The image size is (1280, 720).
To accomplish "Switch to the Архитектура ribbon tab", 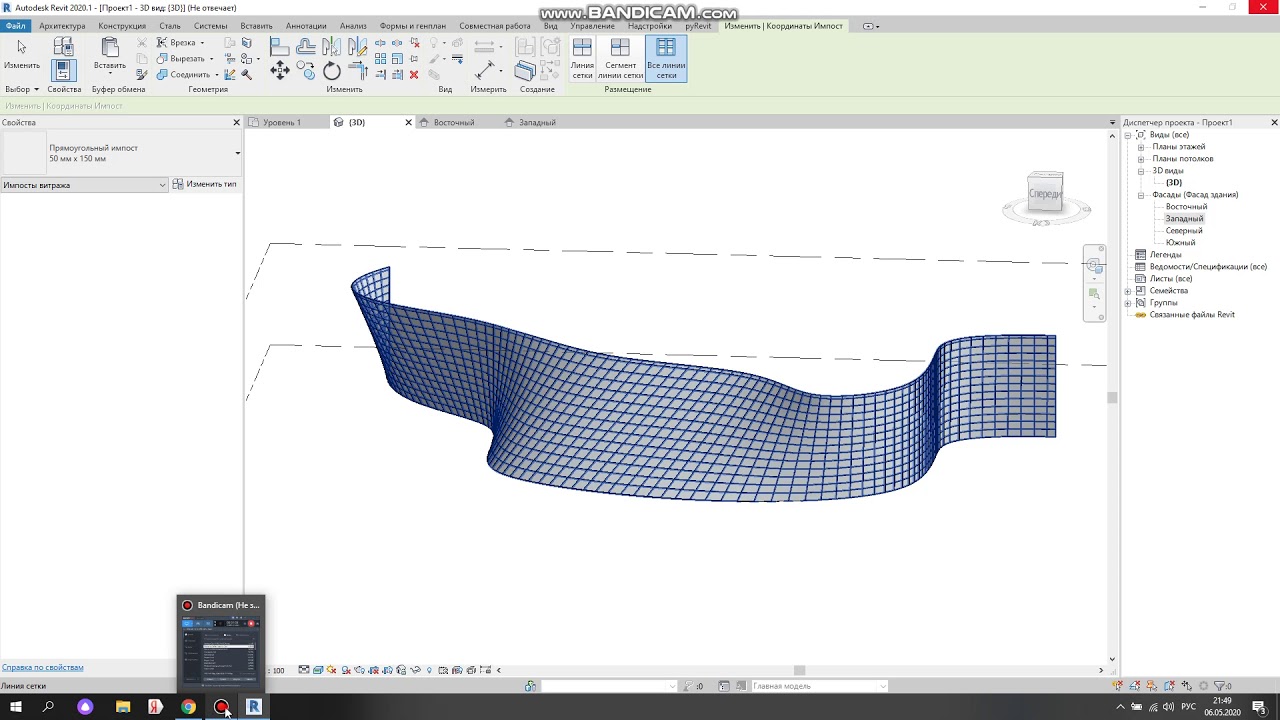I will 62,26.
